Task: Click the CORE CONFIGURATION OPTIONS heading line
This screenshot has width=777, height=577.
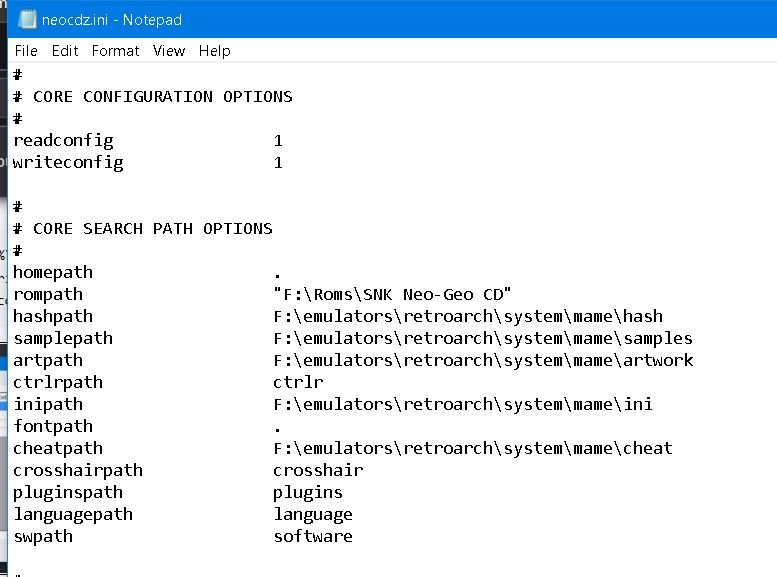Action: 153,96
